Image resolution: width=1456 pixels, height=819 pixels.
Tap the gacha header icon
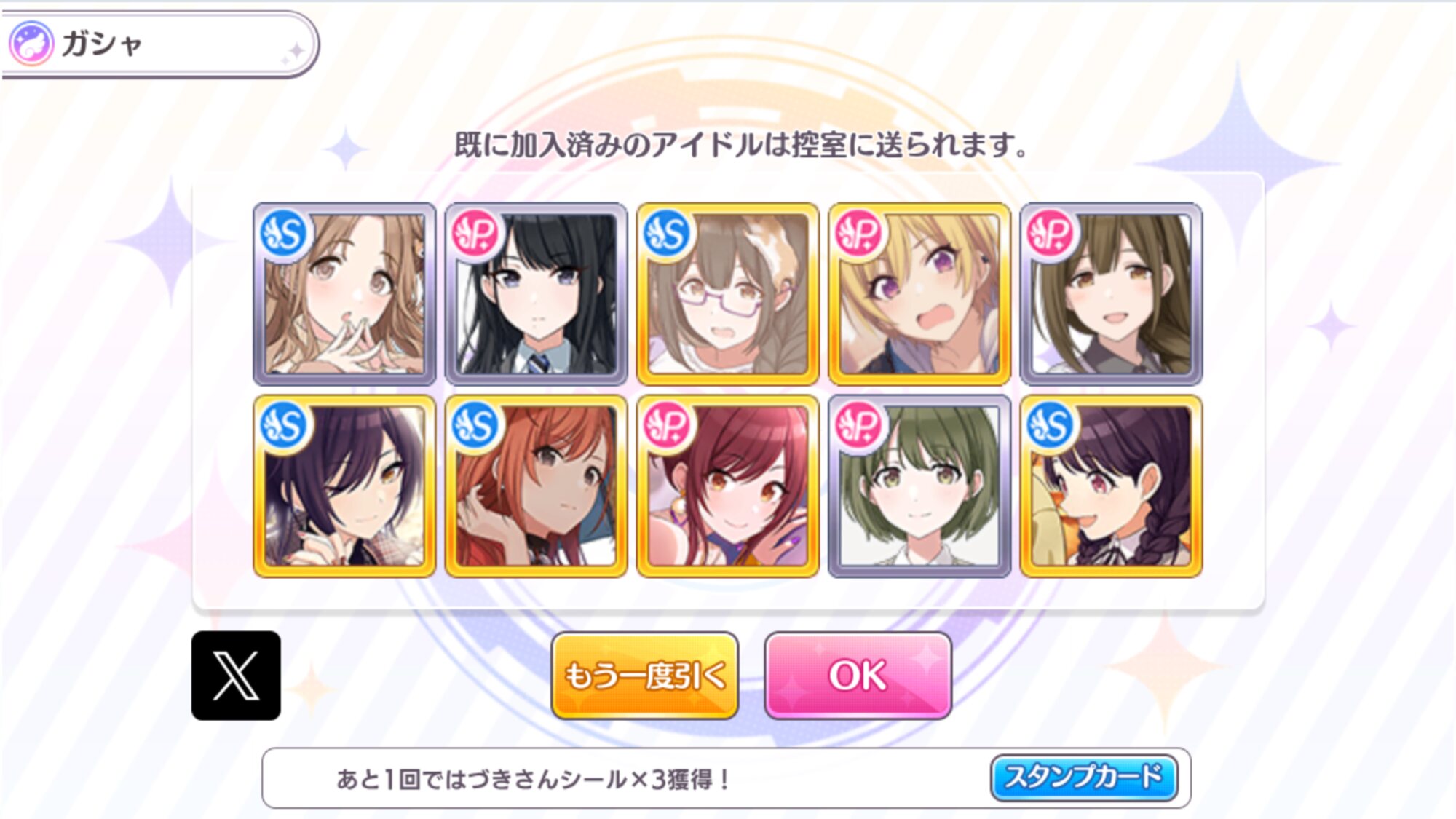coord(31,44)
